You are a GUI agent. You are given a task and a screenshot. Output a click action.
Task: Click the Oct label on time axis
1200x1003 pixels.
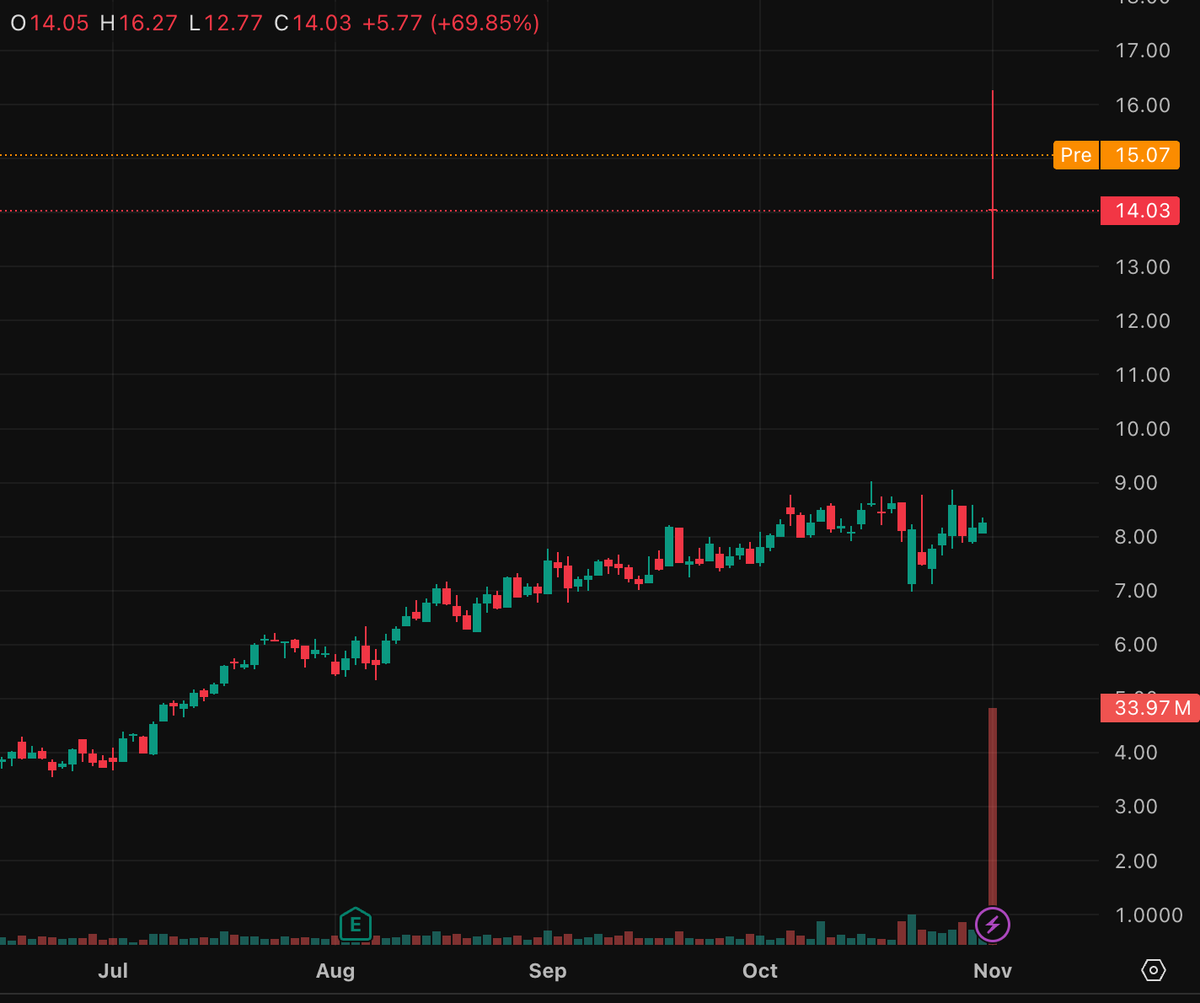[760, 971]
